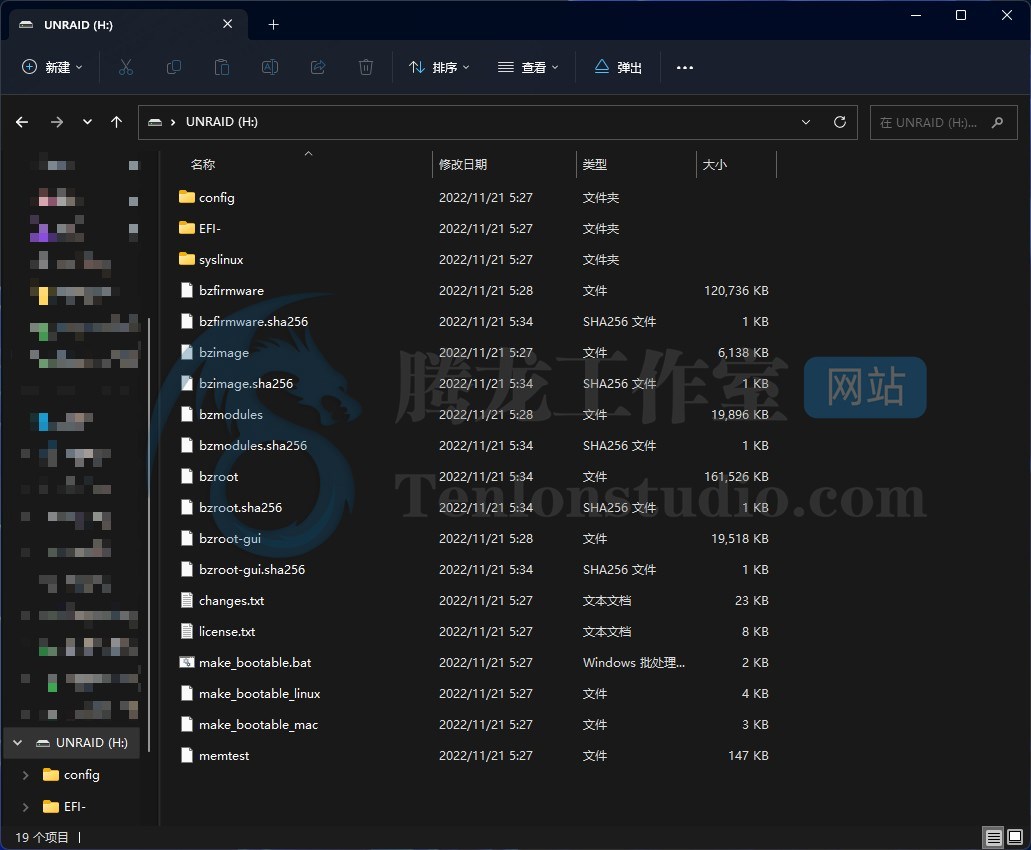Viewport: 1031px width, 850px height.
Task: Click chevron before UNRAID (H:) in address bar
Action: point(173,122)
